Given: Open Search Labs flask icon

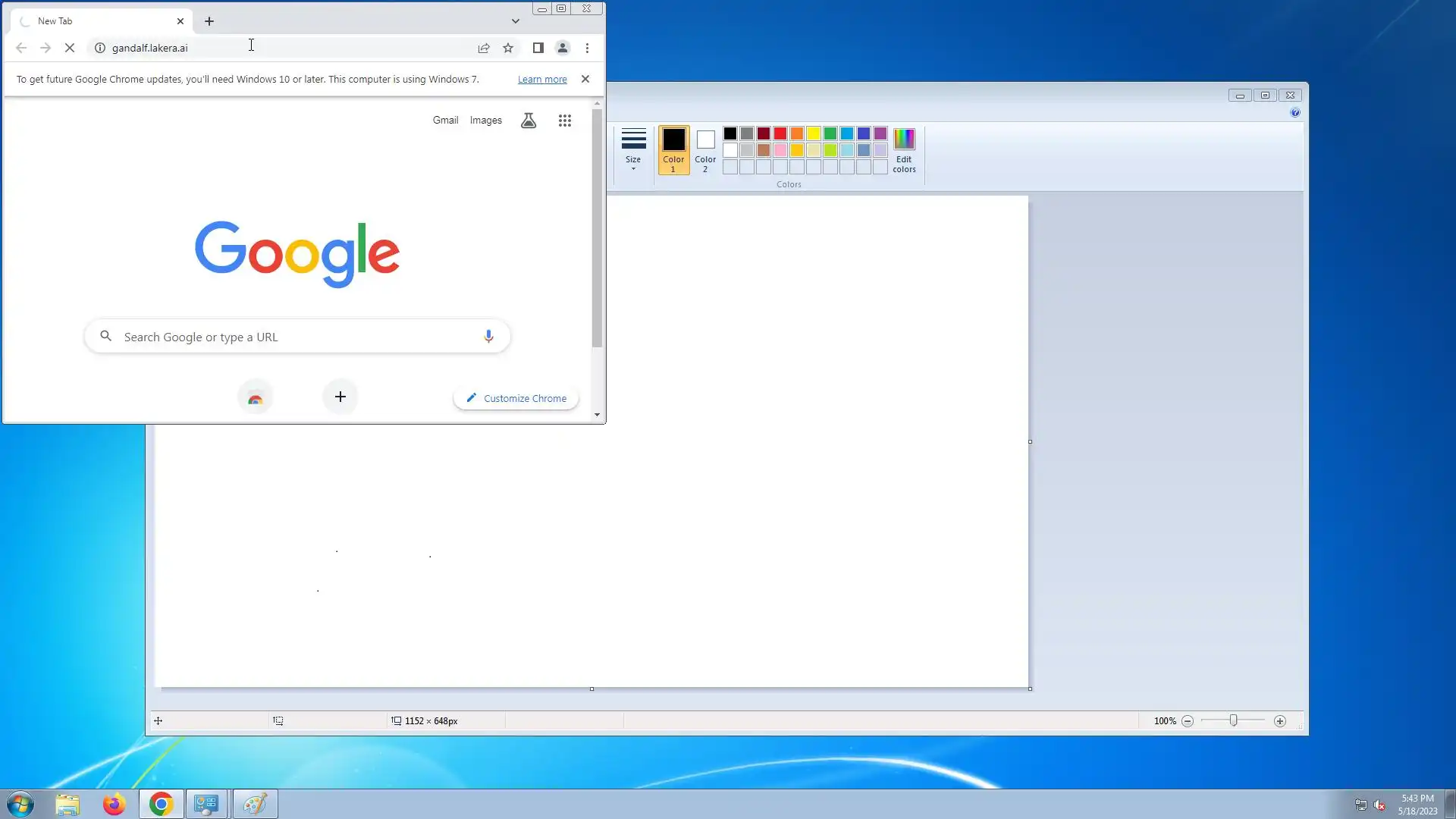Looking at the screenshot, I should (x=529, y=121).
